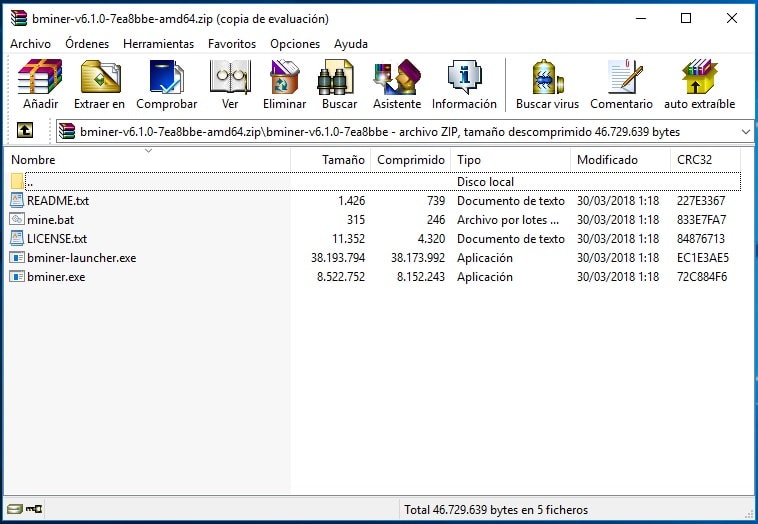This screenshot has height=524, width=758.
Task: Click the Comprobar archive icon
Action: click(x=166, y=77)
